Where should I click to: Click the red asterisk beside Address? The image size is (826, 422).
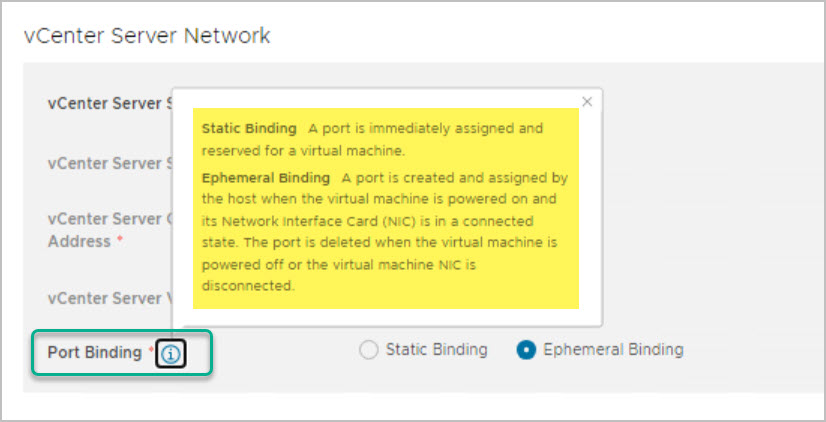[x=120, y=242]
